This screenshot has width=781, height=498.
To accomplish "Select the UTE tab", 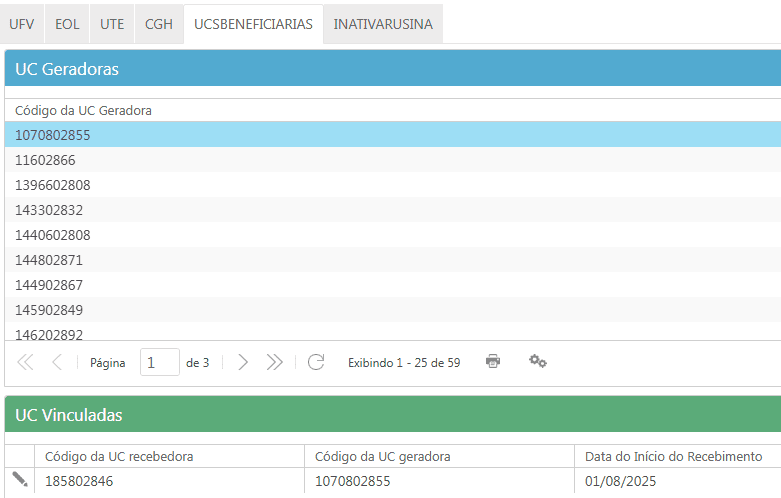I will [113, 24].
